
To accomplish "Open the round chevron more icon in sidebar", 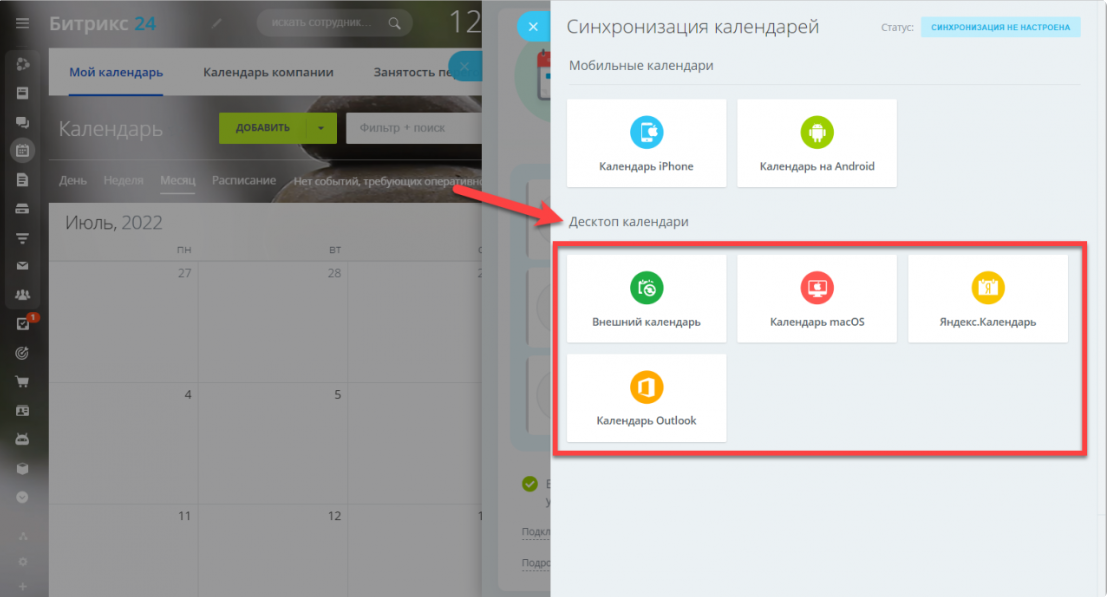I will point(23,497).
